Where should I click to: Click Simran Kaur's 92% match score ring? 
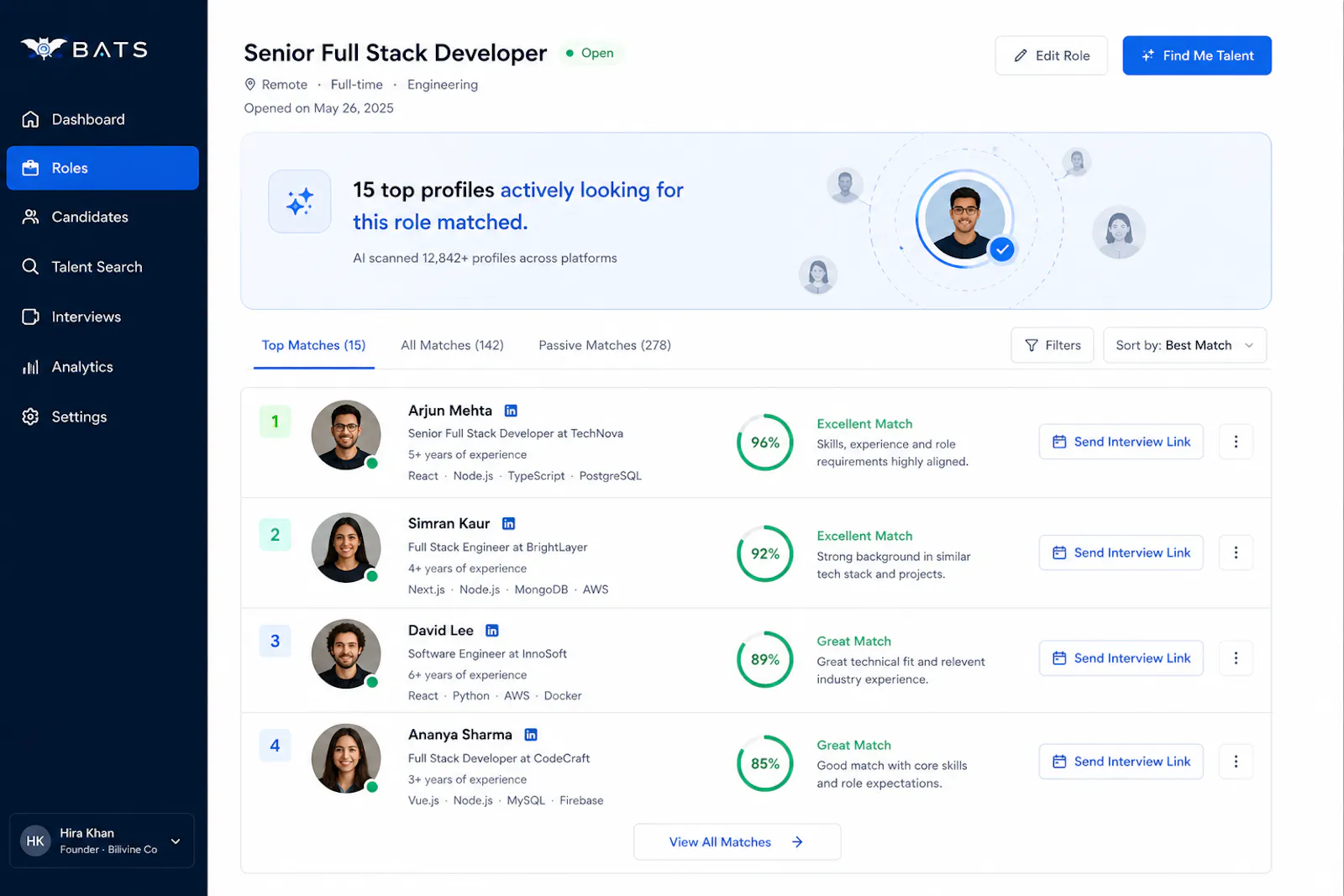[x=765, y=554]
